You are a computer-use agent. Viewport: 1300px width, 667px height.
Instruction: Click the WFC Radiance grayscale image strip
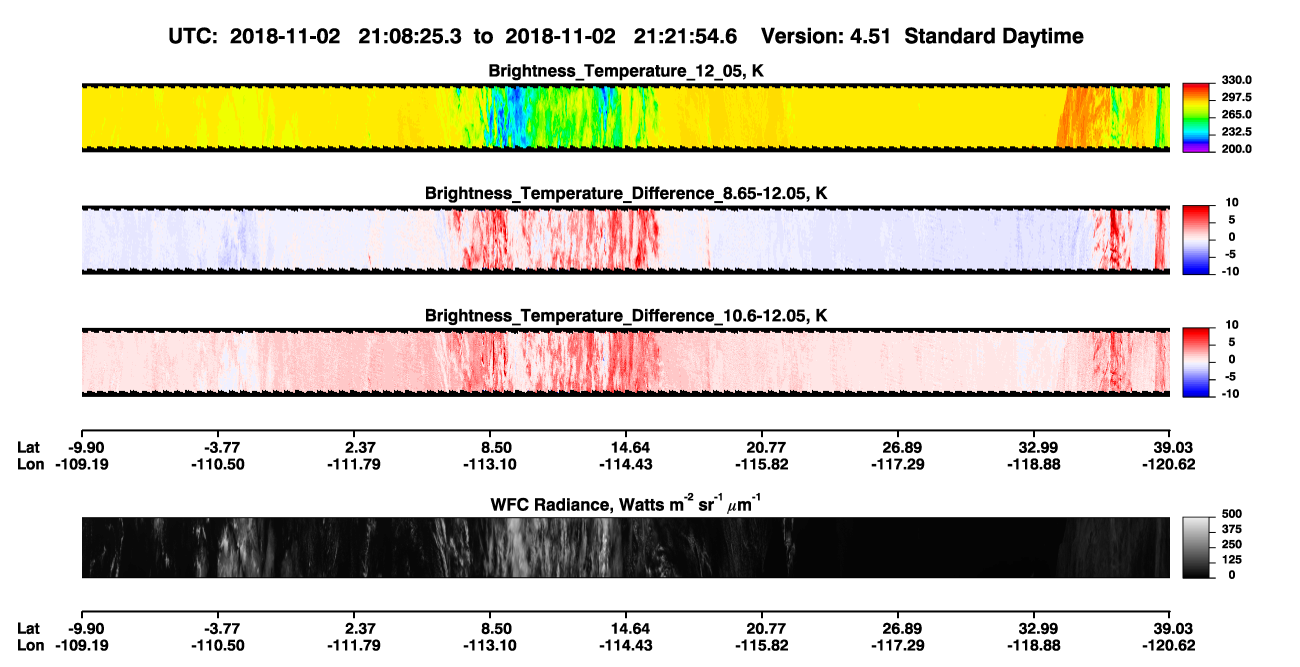click(625, 547)
